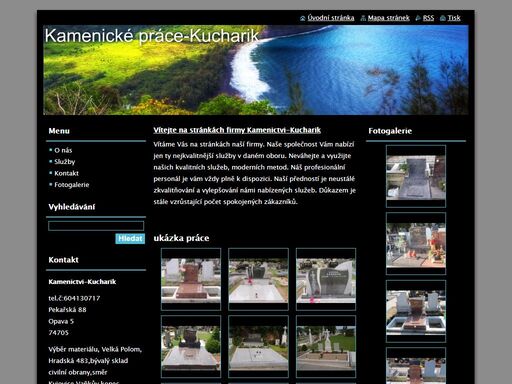
Task: Open Fotogalerie from the left menu
Action: (x=72, y=185)
